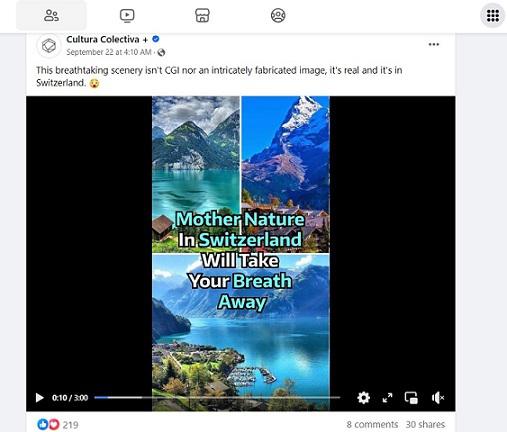Play the Switzerland video
The width and height of the screenshot is (507, 432).
coord(39,398)
